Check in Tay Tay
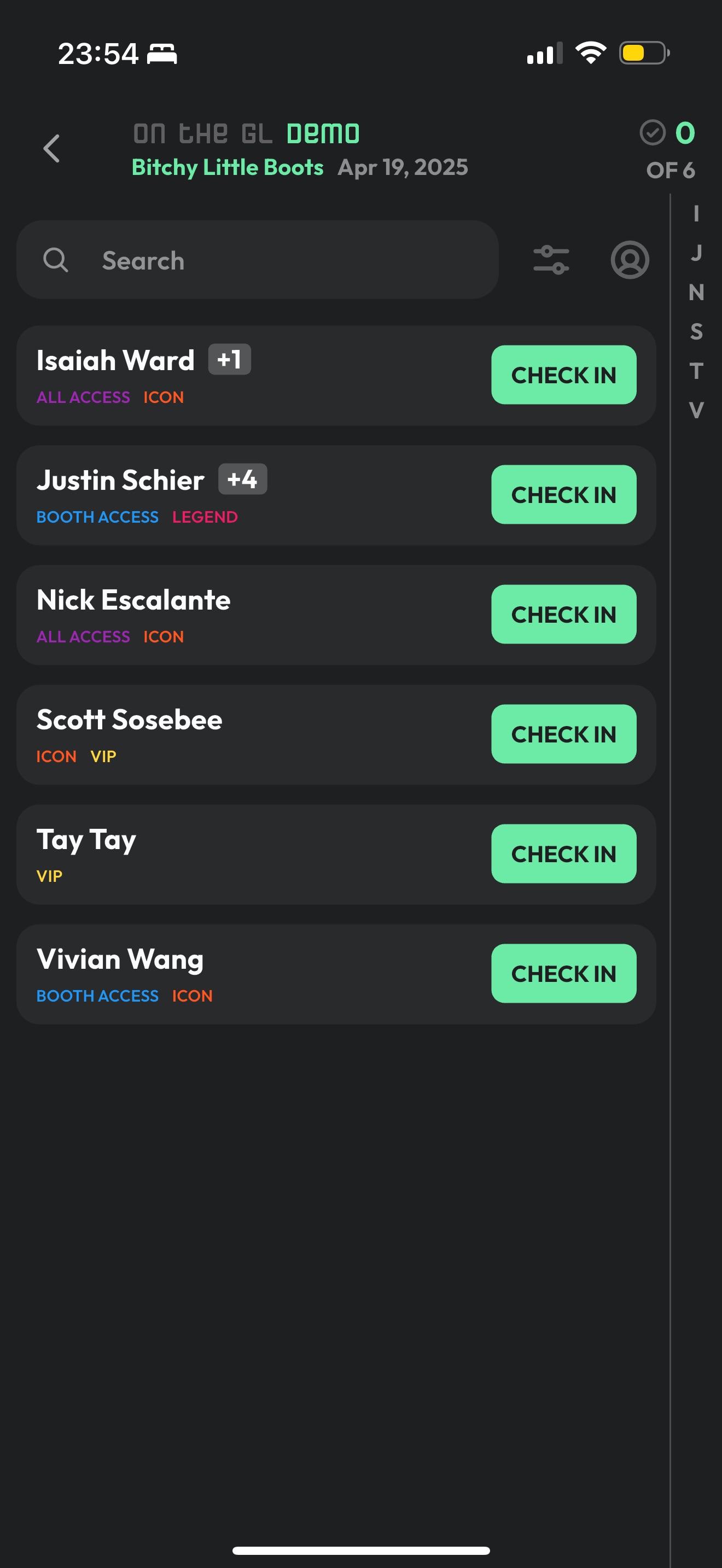The height and width of the screenshot is (1568, 722). pos(563,854)
